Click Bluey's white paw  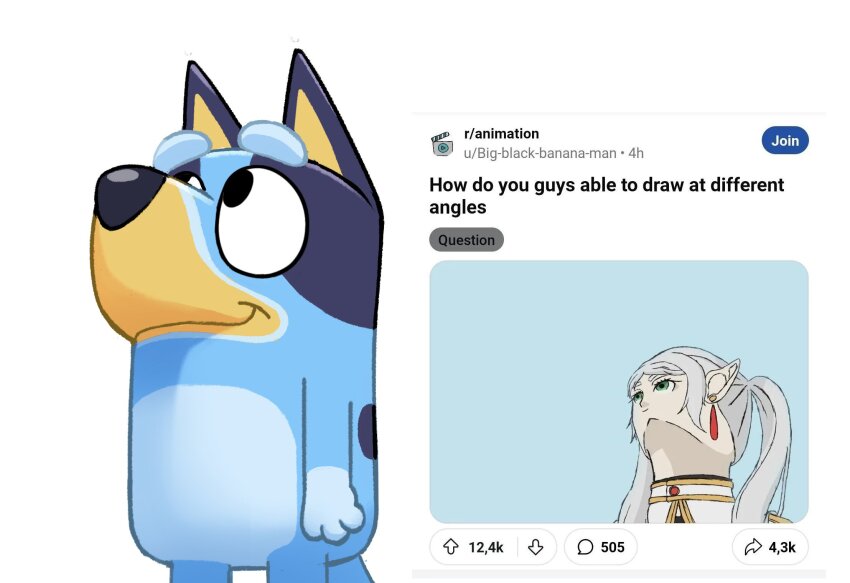click(x=332, y=505)
